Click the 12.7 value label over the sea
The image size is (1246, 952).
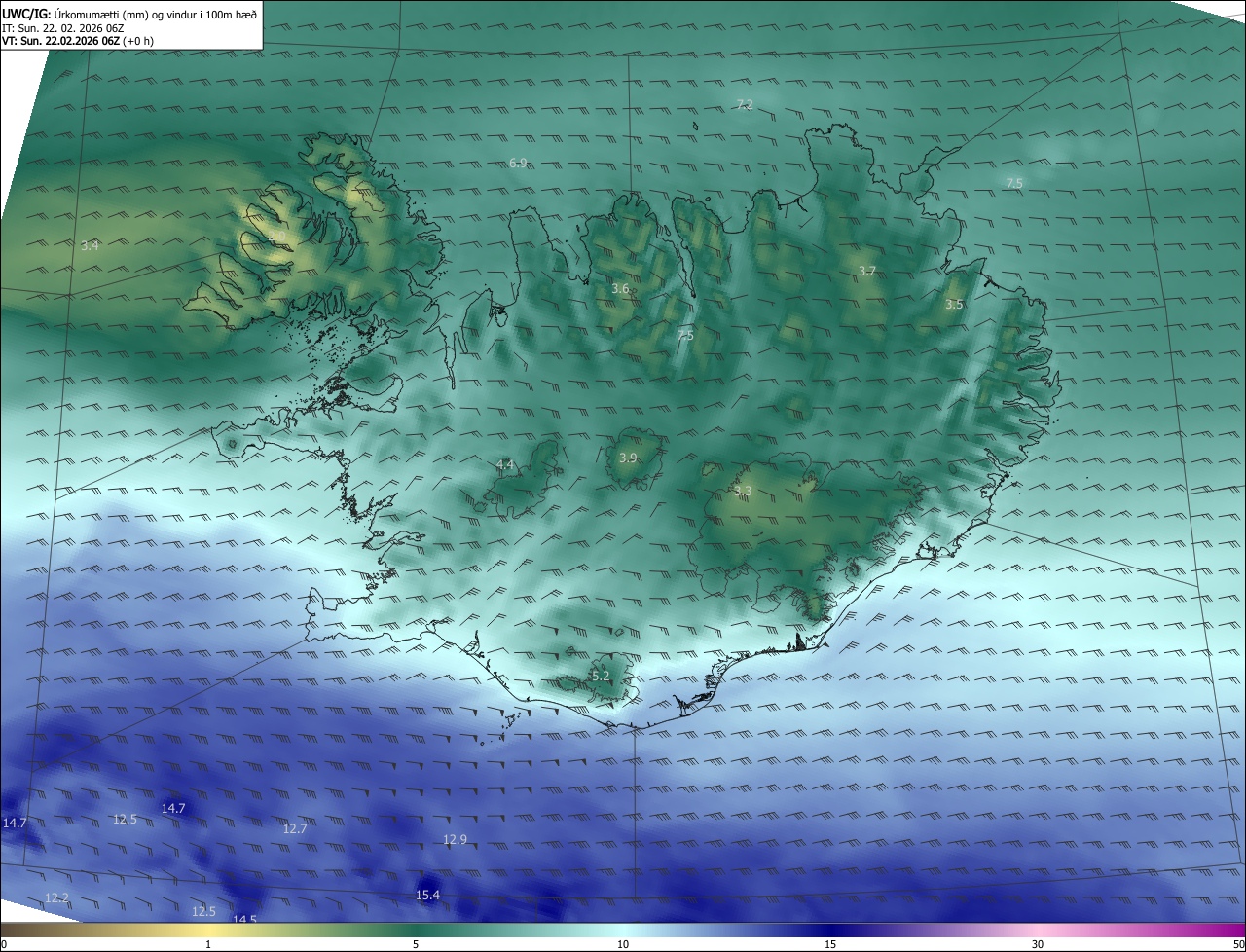click(x=295, y=828)
